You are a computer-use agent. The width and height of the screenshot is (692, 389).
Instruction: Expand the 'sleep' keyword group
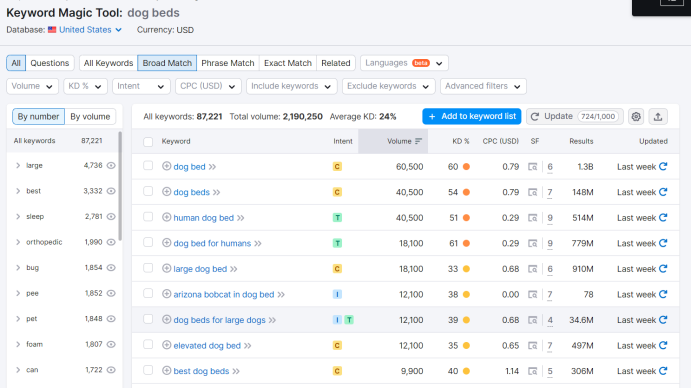tap(18, 217)
